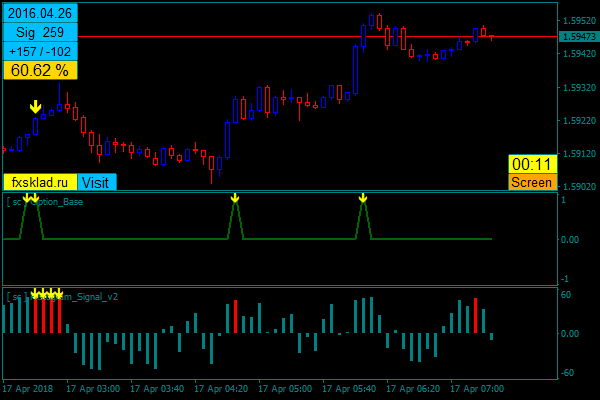This screenshot has height=400, width=600.
Task: Click the Option_Base indicator label
Action: click(x=45, y=202)
